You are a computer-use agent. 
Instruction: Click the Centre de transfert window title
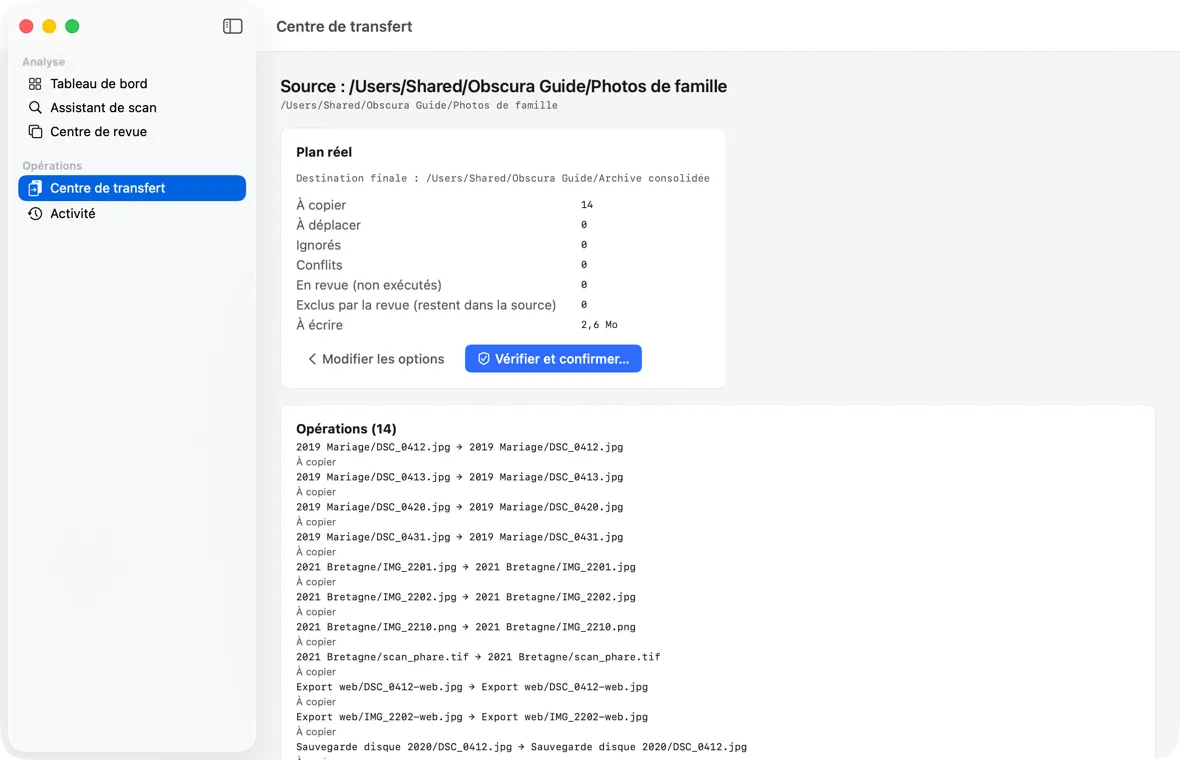344,26
